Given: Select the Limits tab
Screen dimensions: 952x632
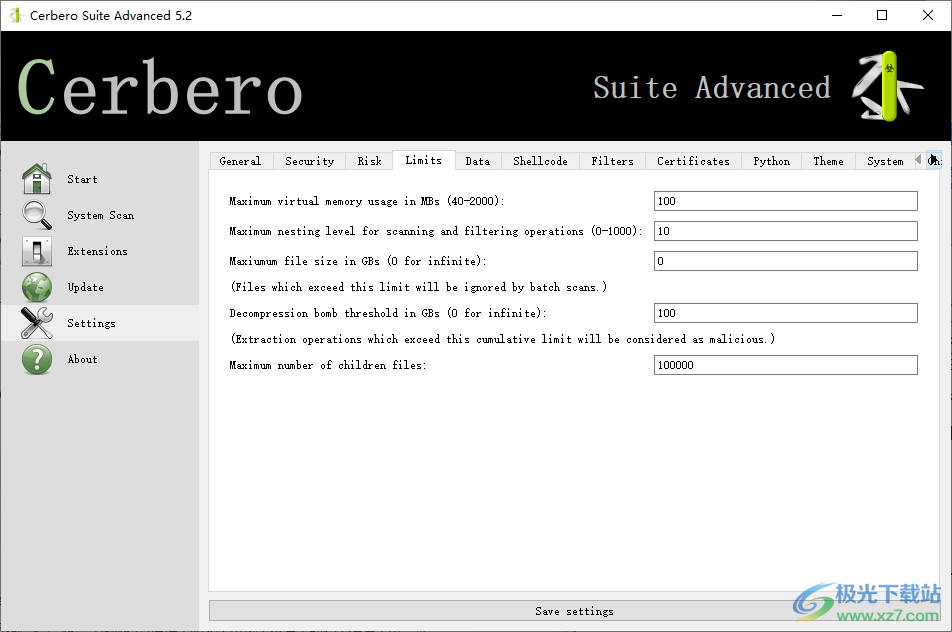Looking at the screenshot, I should pyautogui.click(x=424, y=160).
